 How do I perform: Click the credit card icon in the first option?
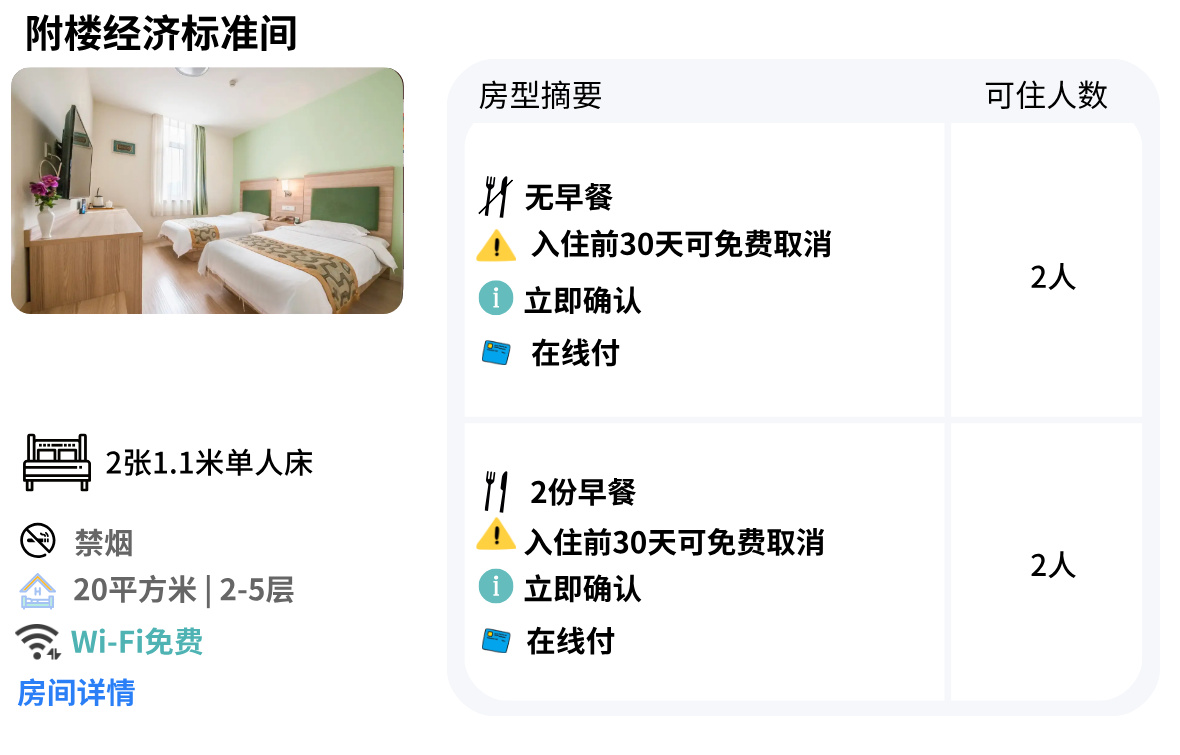(496, 352)
